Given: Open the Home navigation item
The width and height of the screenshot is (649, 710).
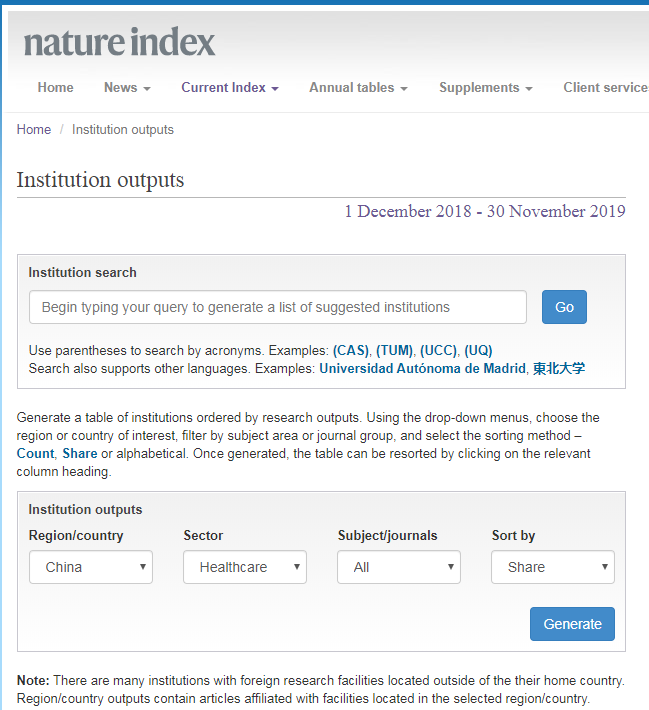Looking at the screenshot, I should 55,87.
